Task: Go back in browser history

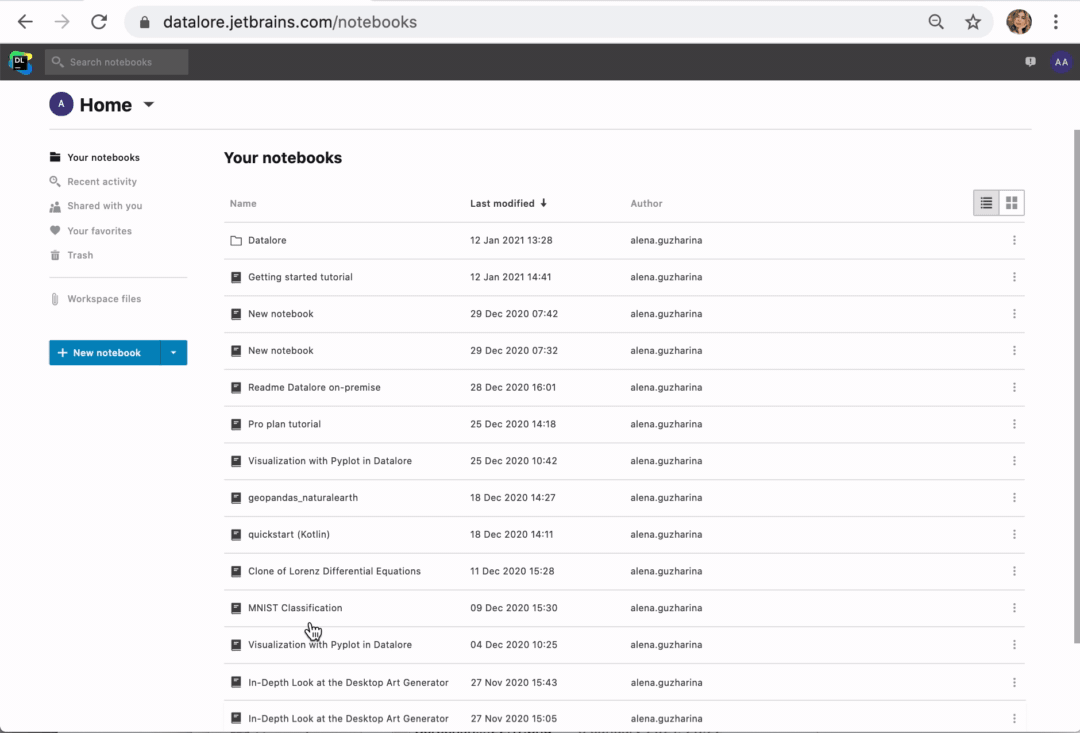Action: tap(25, 22)
